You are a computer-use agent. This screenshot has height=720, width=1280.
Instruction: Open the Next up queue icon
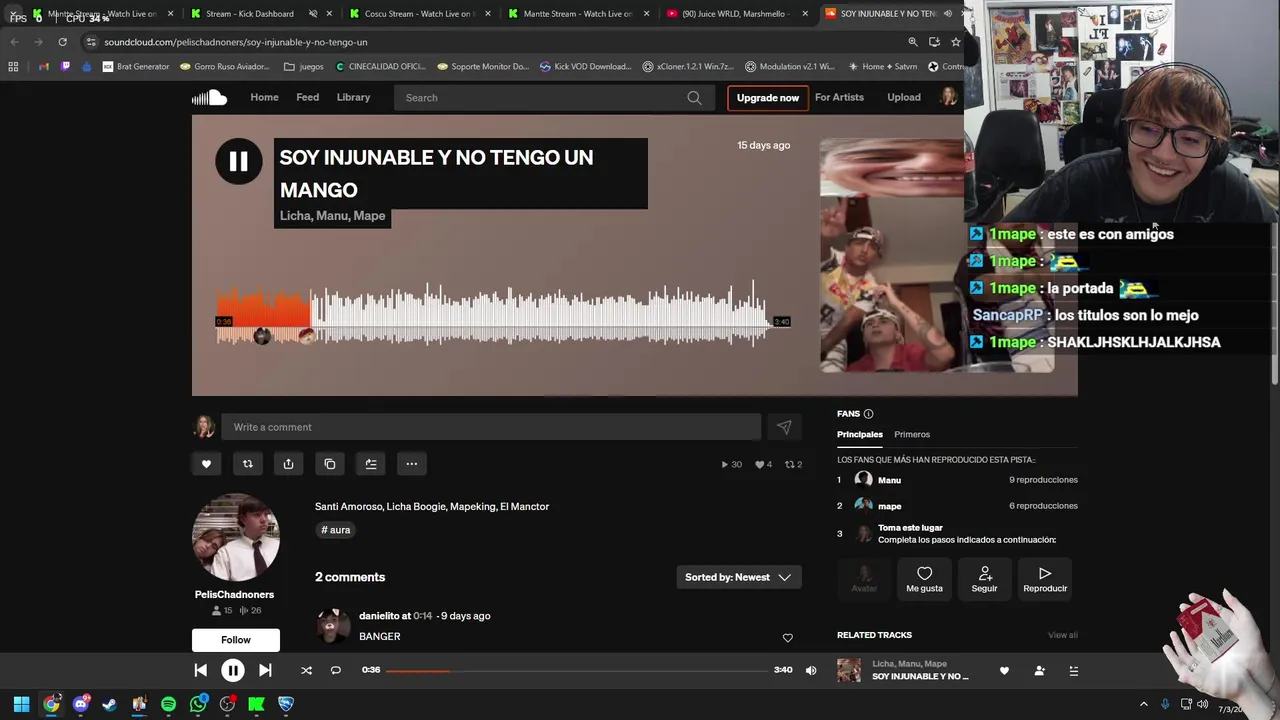coord(1073,671)
